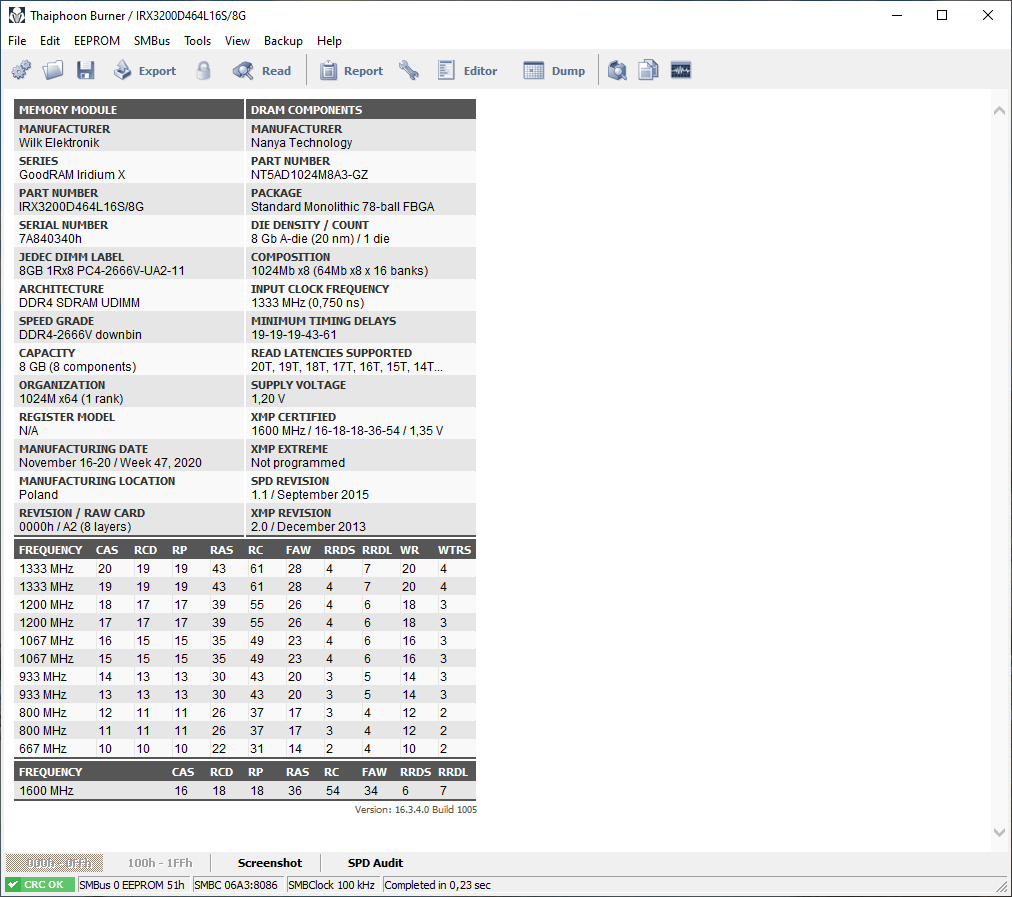Click XMP value '1600 MHz / 16-18-18-36-54 / 1,35 V'
Screen dimensions: 1012x897
(347, 430)
